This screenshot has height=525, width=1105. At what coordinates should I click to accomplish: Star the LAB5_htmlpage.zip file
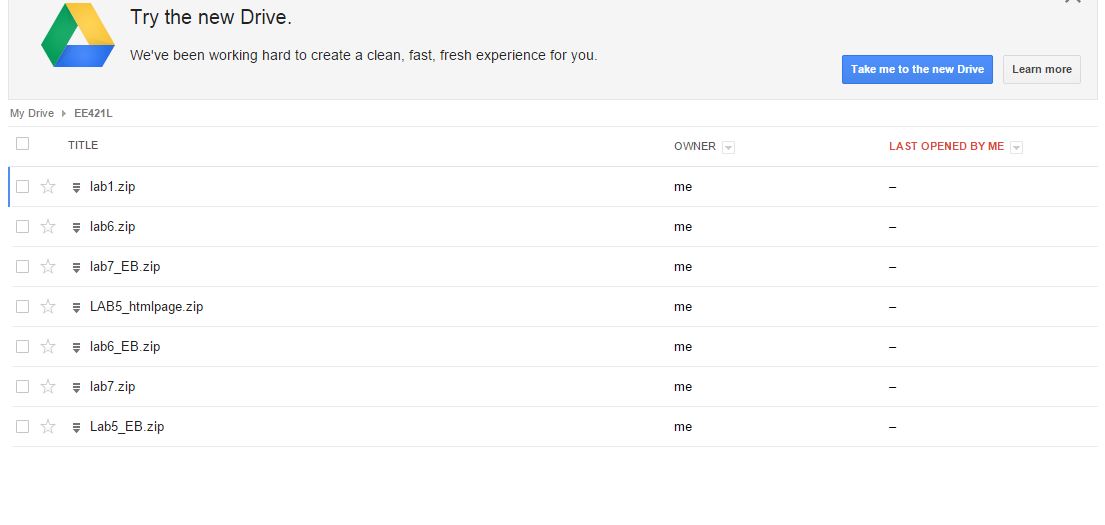[x=48, y=306]
